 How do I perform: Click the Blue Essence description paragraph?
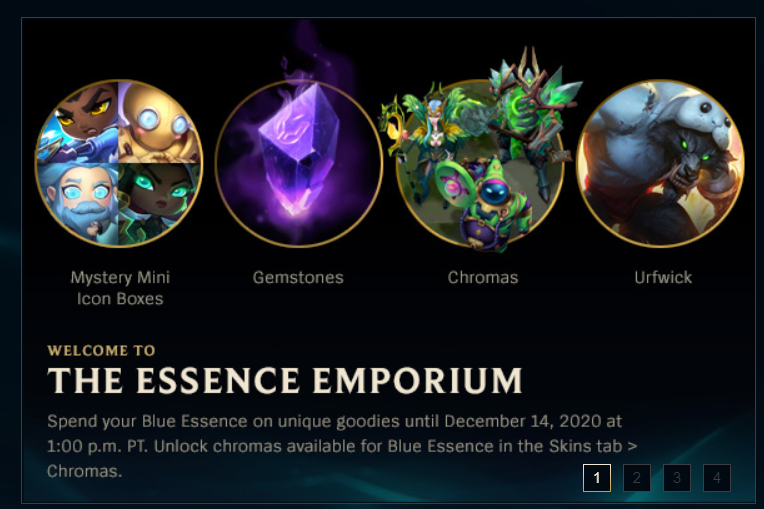(342, 446)
